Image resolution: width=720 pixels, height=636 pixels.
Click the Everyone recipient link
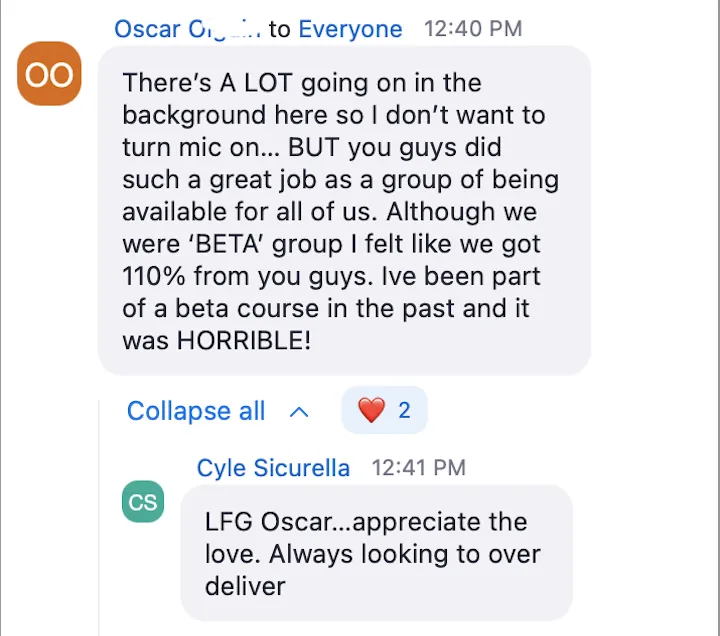tap(350, 29)
